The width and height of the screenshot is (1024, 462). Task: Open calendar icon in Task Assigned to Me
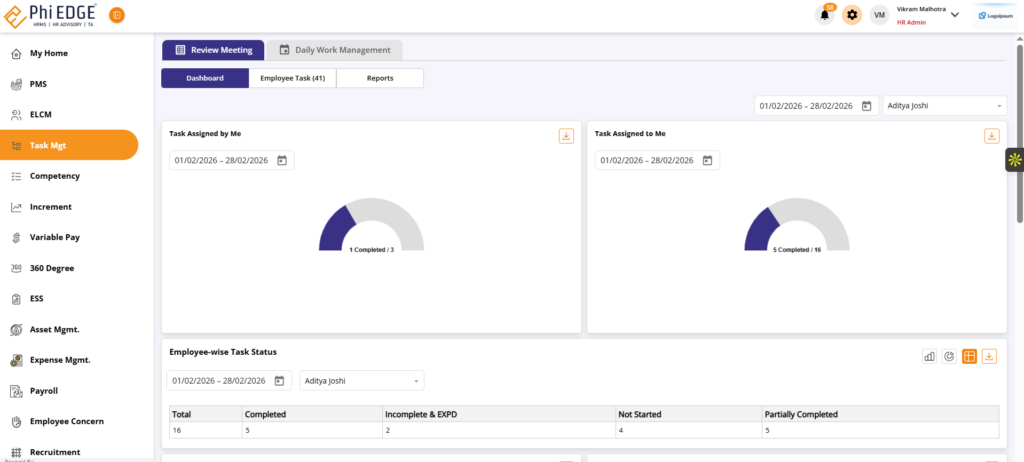click(x=707, y=160)
